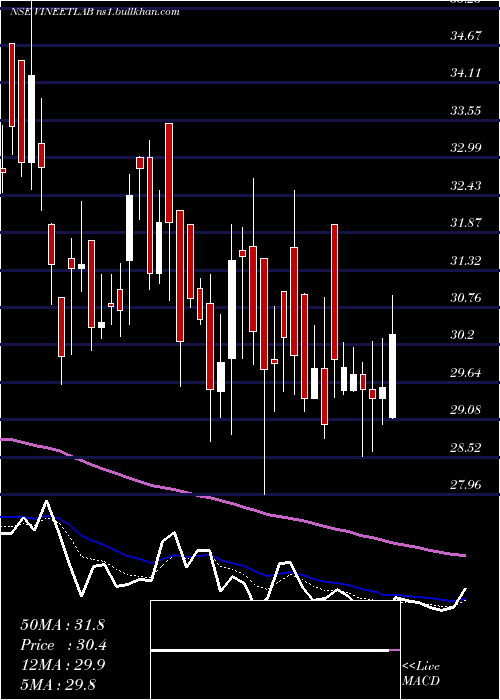Select the 29.64 axis value
Screen dimensions: 500x700
click(466, 372)
